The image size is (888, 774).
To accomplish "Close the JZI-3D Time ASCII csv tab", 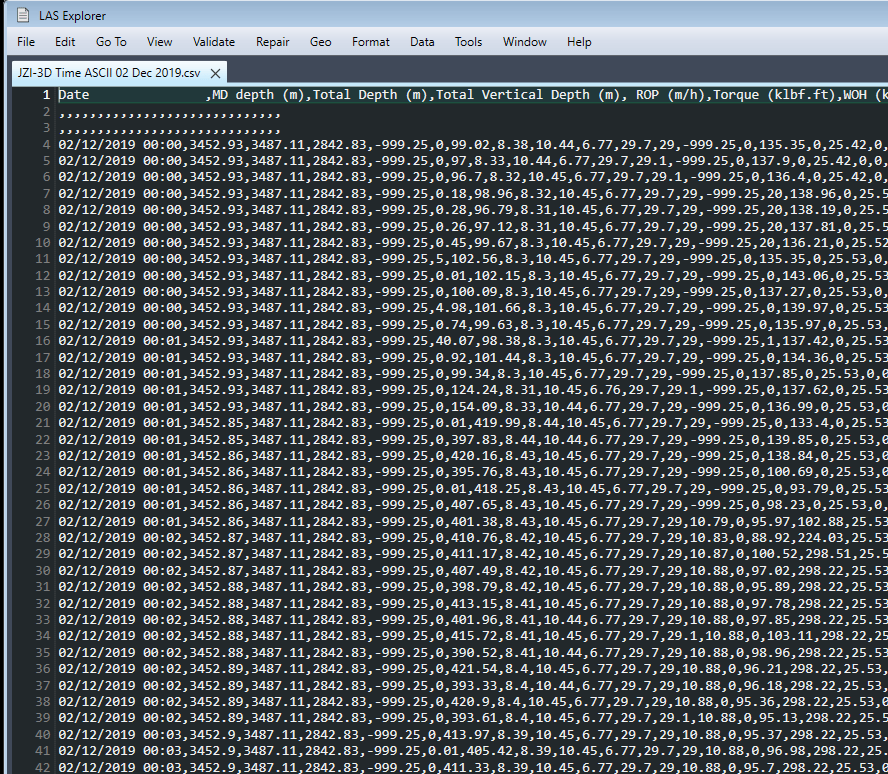I will pyautogui.click(x=213, y=72).
